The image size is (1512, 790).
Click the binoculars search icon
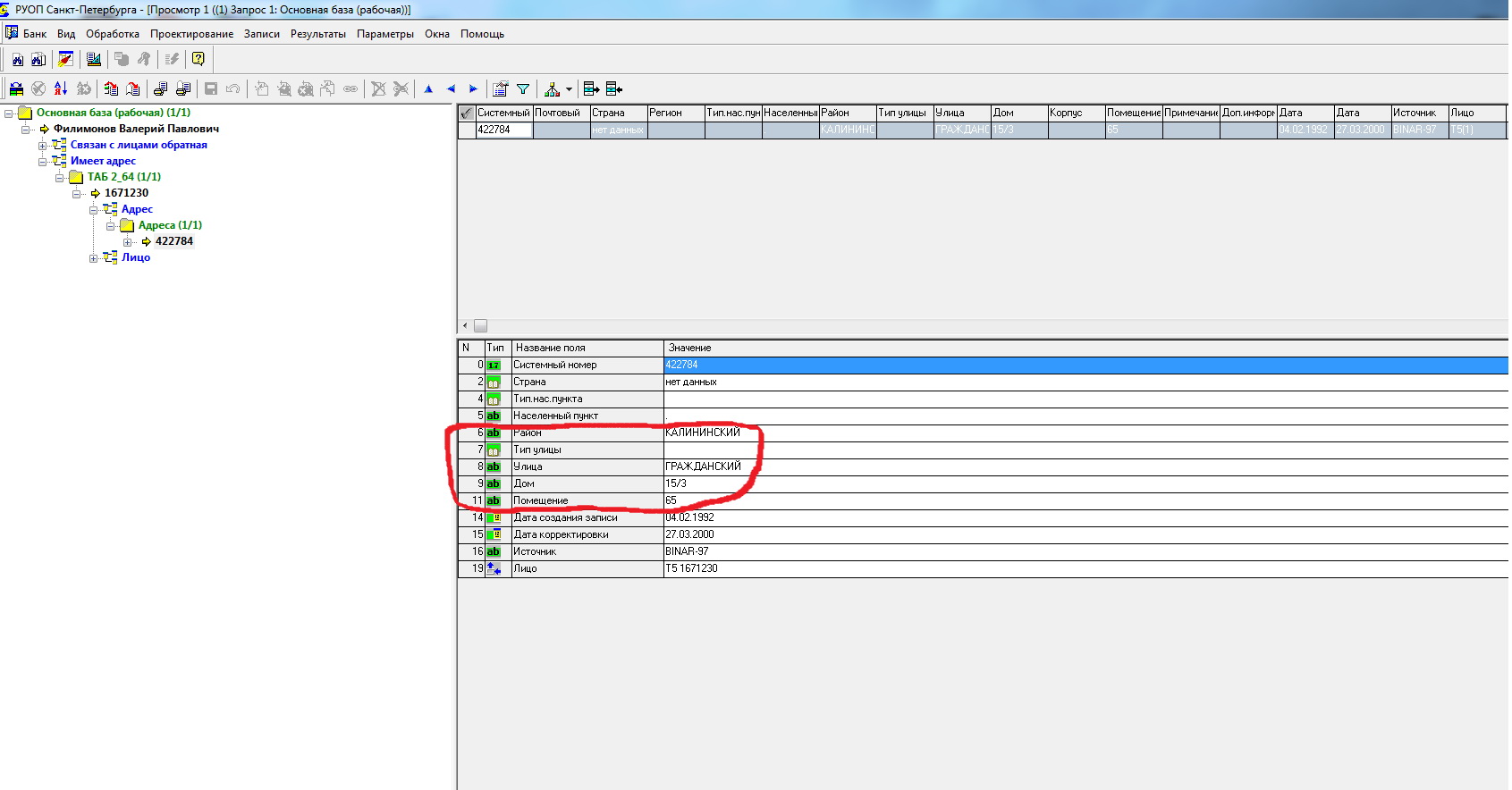pyautogui.click(x=17, y=60)
